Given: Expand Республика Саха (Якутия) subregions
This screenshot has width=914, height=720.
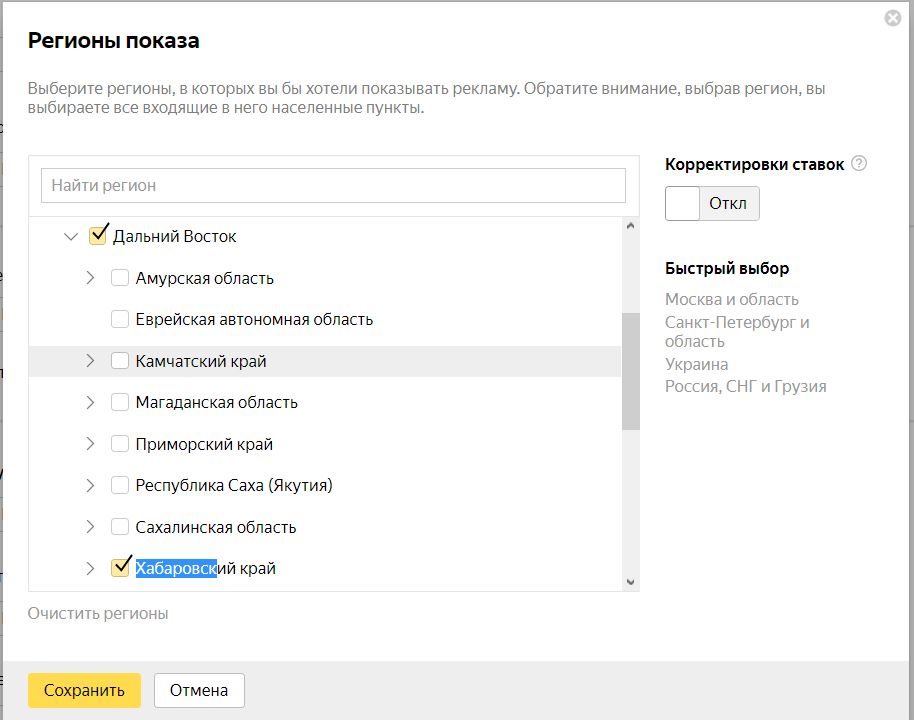Looking at the screenshot, I should [90, 486].
